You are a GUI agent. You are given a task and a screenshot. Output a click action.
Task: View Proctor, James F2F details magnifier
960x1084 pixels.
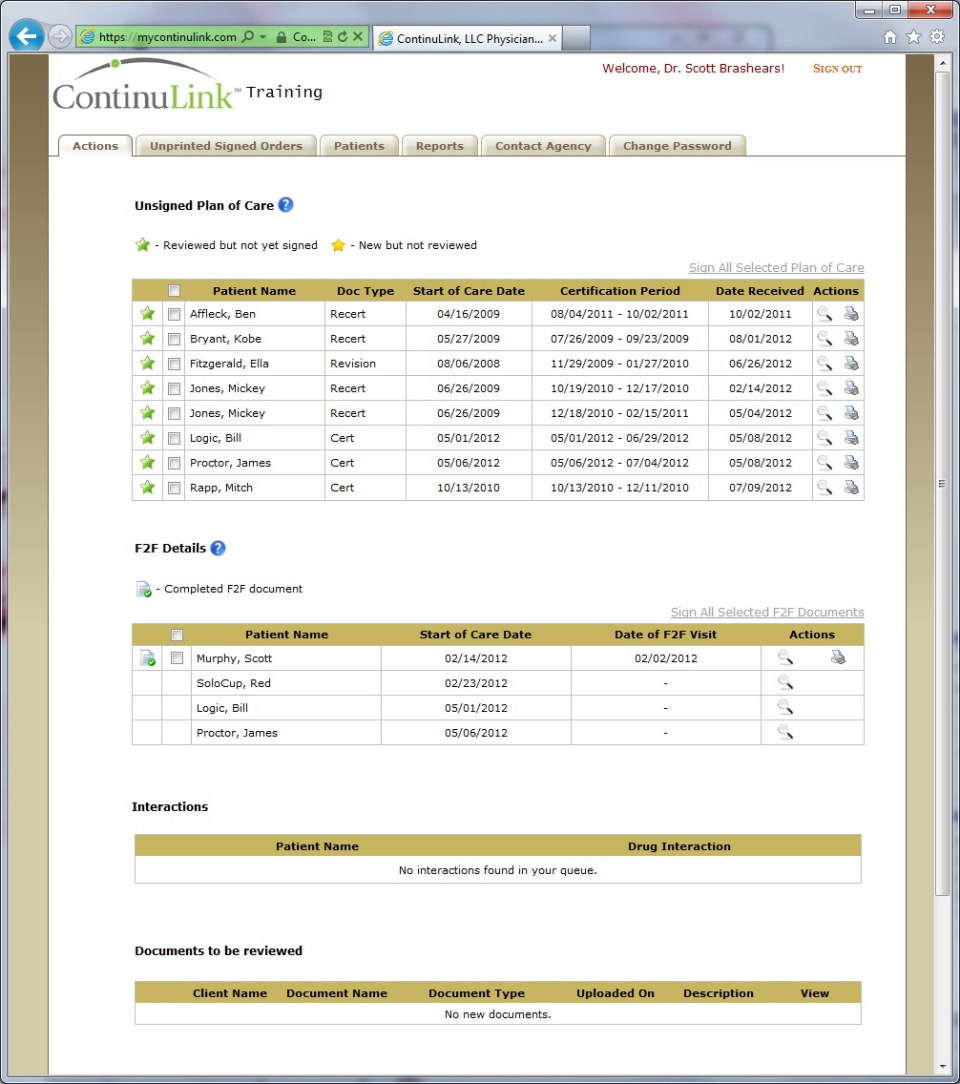785,732
